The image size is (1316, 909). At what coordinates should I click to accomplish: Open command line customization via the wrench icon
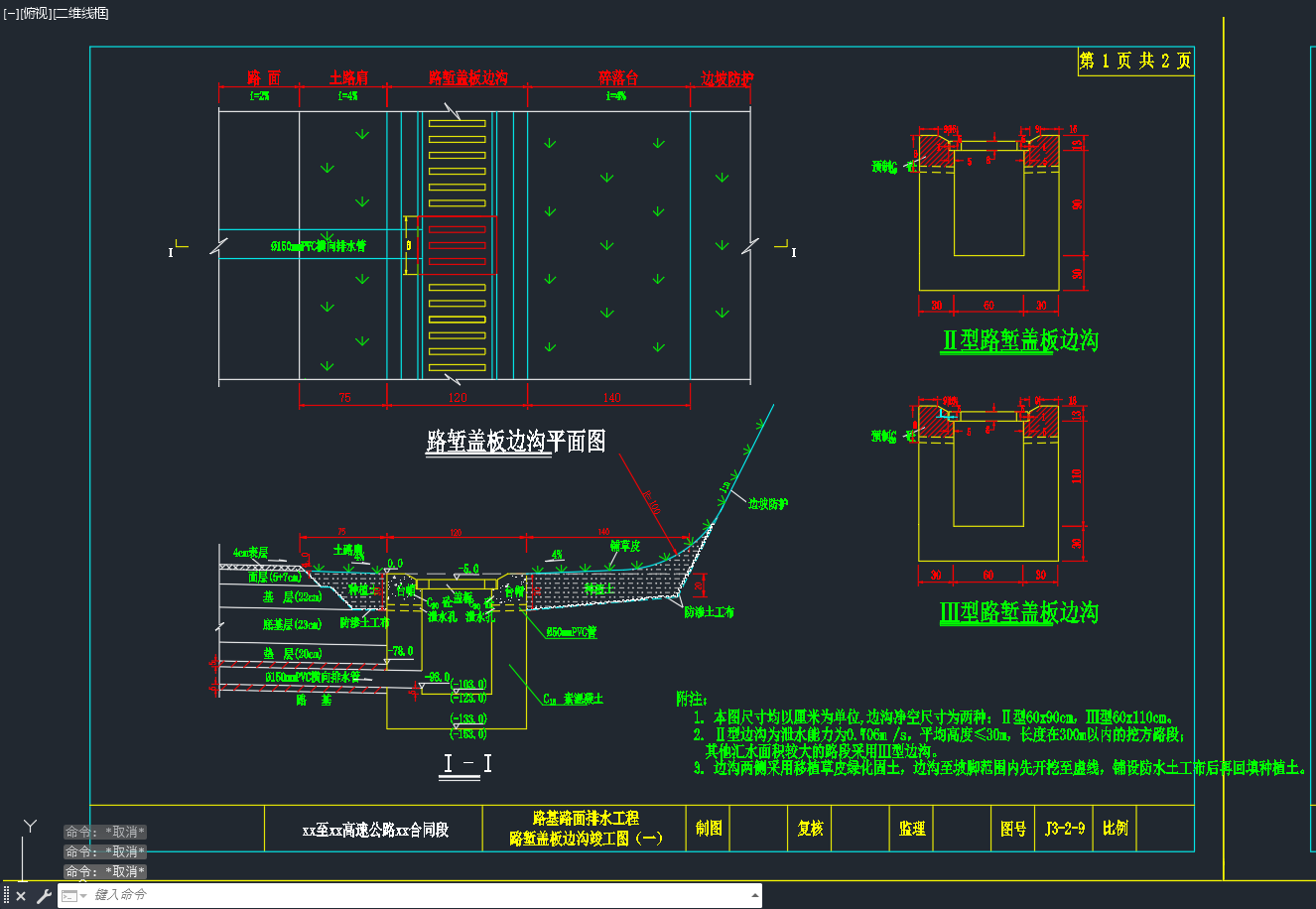tap(44, 896)
